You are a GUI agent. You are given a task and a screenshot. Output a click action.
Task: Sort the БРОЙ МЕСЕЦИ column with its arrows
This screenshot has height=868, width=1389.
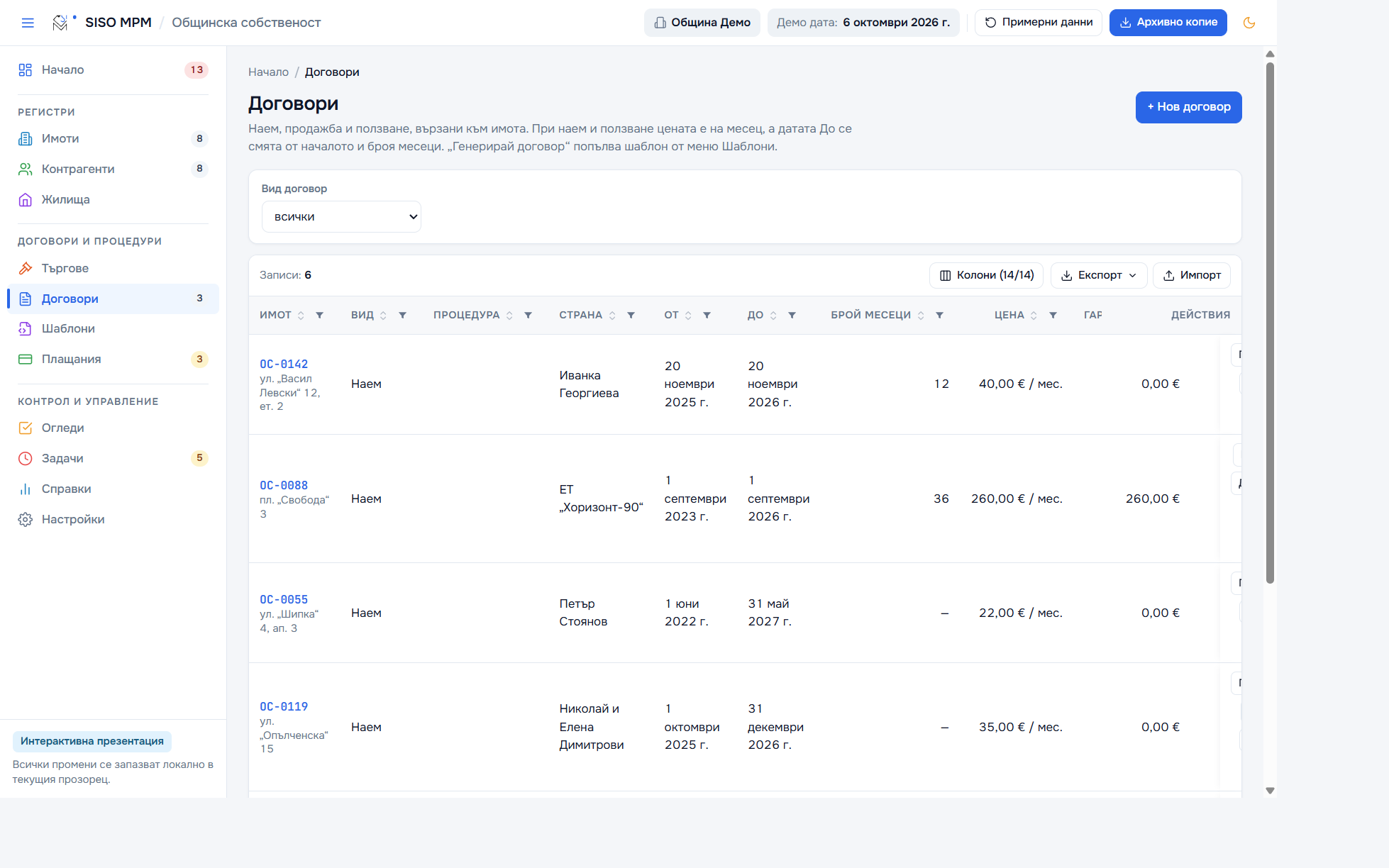click(x=921, y=316)
